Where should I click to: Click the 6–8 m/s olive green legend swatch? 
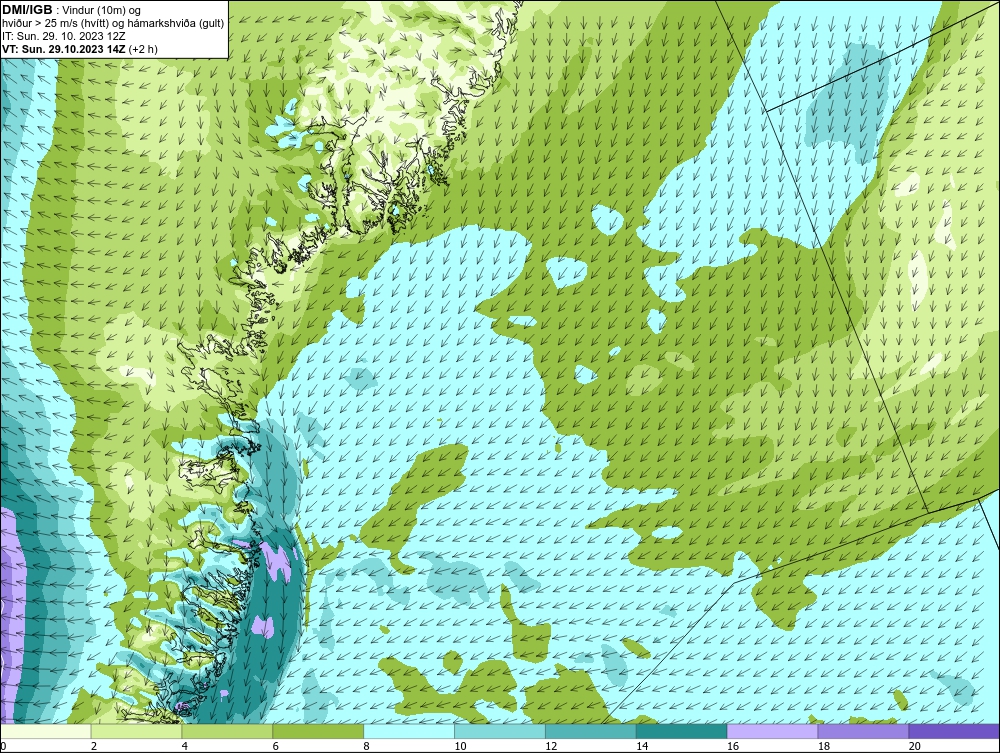click(318, 731)
